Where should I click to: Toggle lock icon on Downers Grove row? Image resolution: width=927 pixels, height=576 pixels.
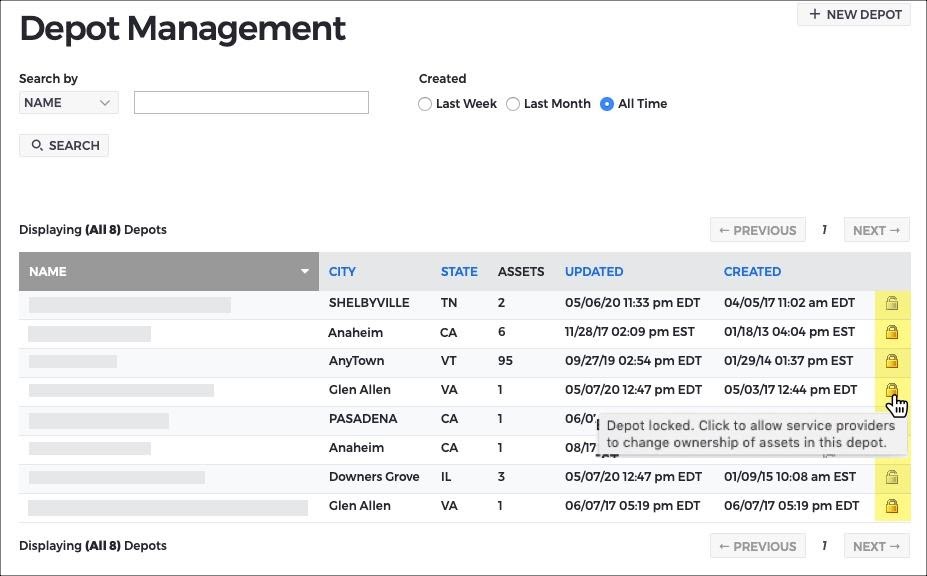coord(892,477)
